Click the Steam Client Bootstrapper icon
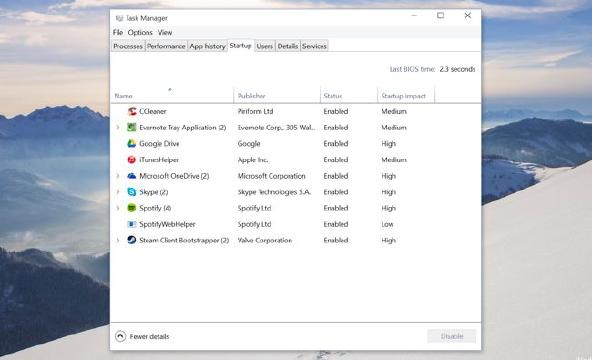592x360 pixels. click(132, 240)
